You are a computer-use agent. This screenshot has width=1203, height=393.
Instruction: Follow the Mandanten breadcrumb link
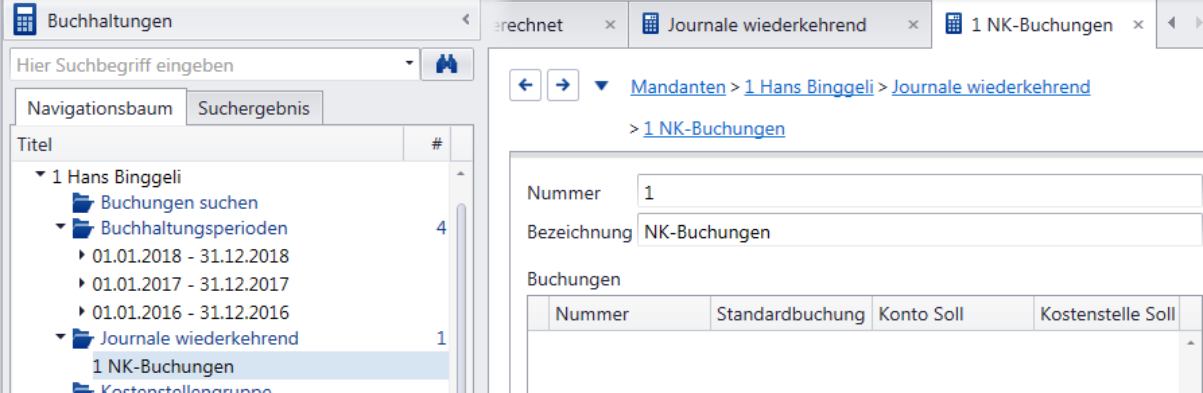[678, 87]
